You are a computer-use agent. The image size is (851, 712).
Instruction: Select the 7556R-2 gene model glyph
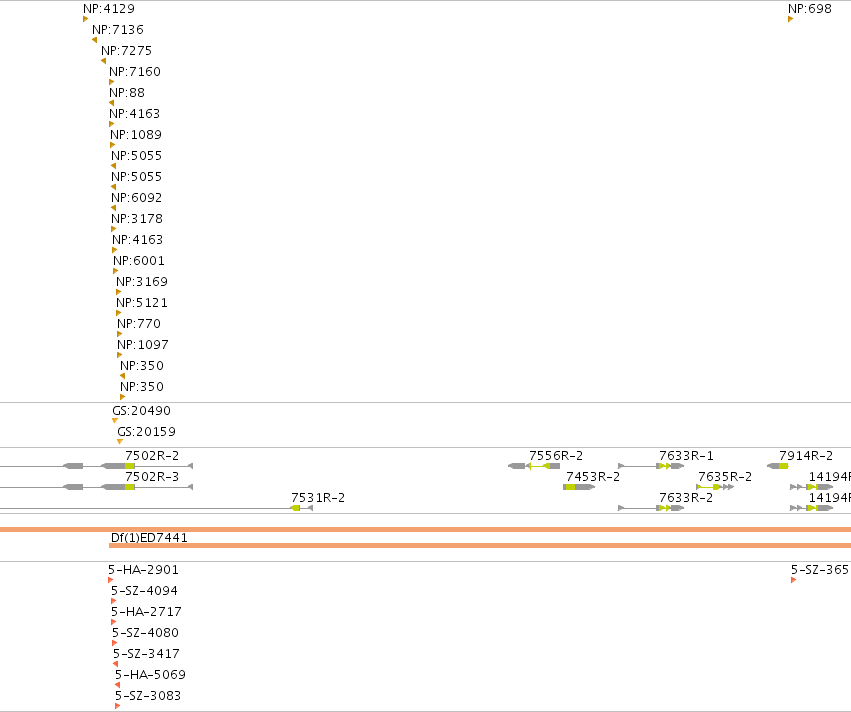534,466
